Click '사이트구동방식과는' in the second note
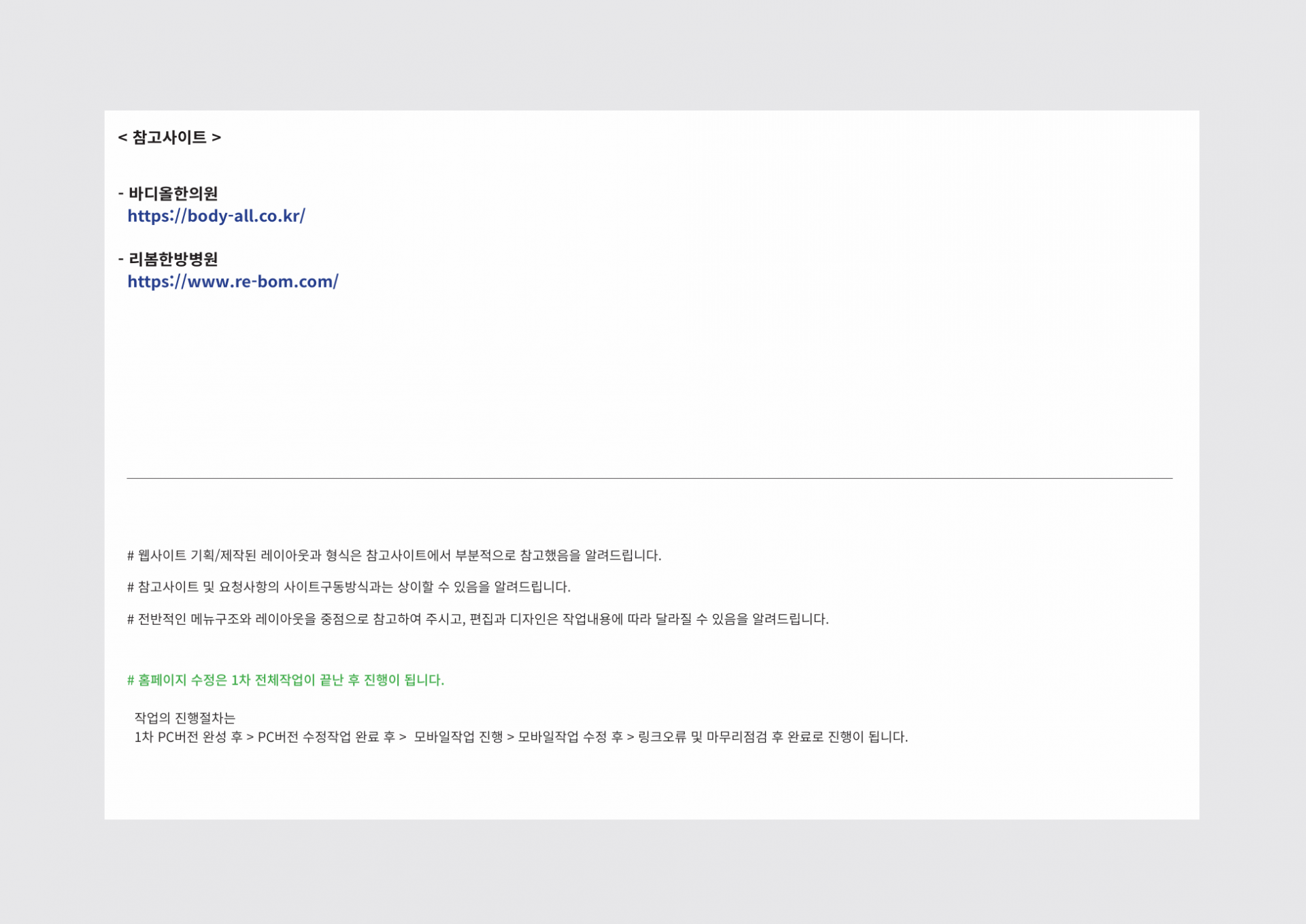Image resolution: width=1306 pixels, height=924 pixels. pos(337,587)
